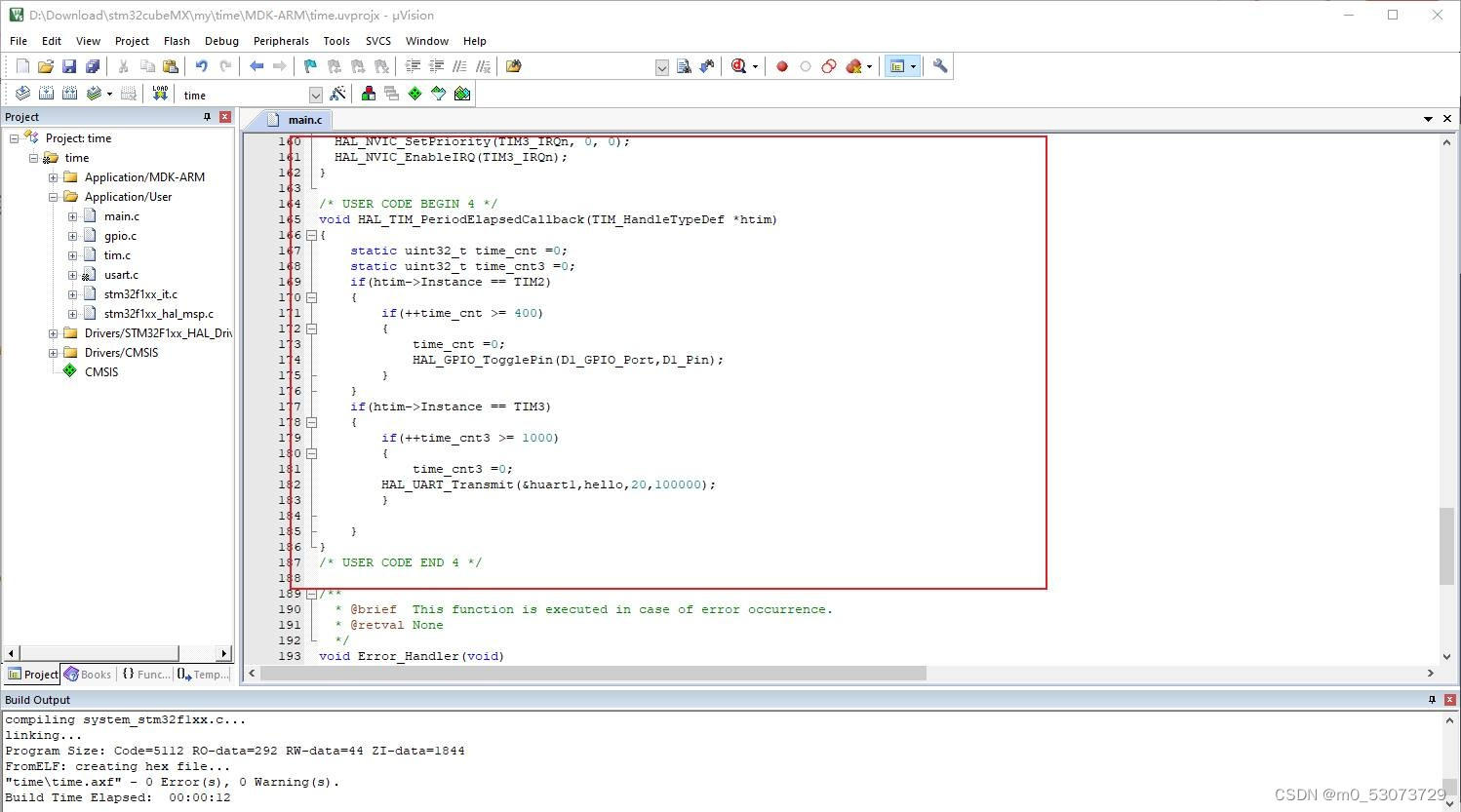Screen dimensions: 1461x812
Task: Click the Select Software Packs icon
Action: pyautogui.click(x=439, y=94)
